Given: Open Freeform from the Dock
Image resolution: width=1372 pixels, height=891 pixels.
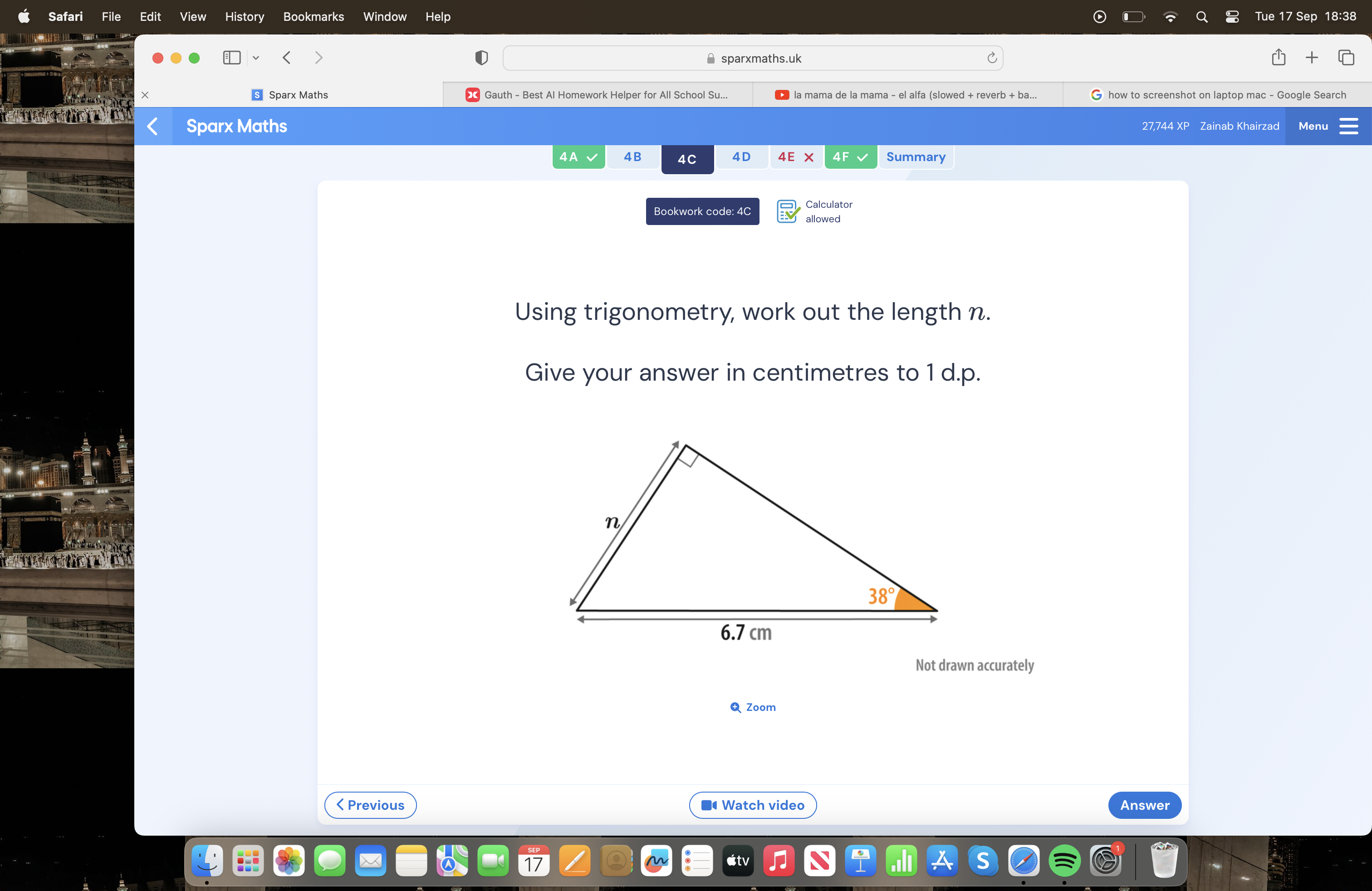Looking at the screenshot, I should pos(657,861).
